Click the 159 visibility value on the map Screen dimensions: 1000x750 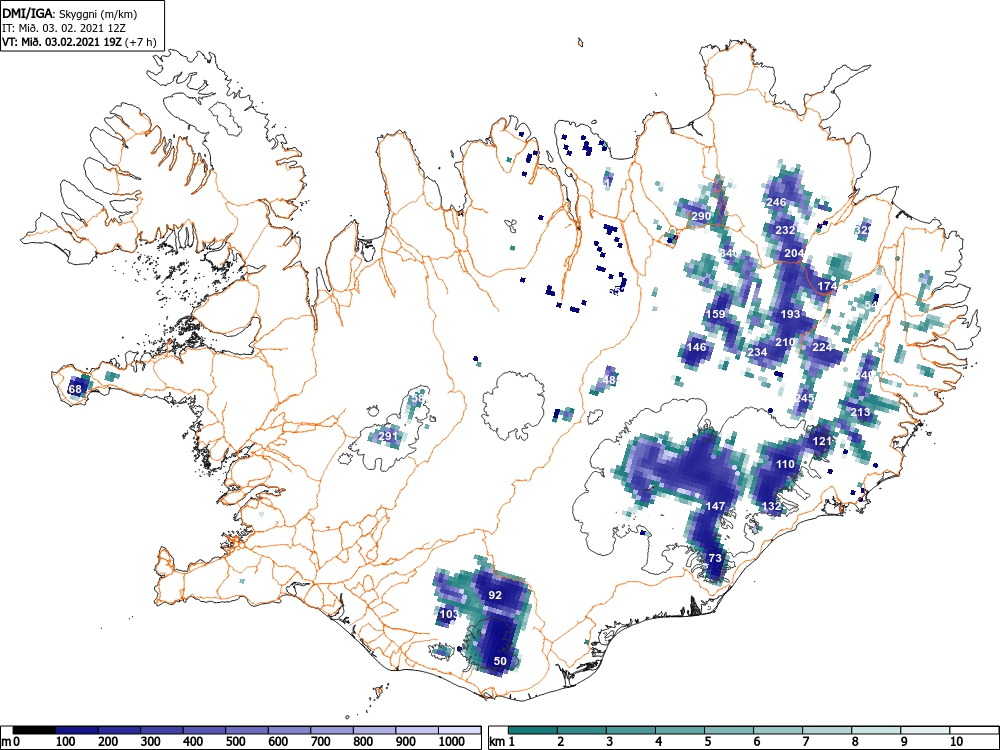click(716, 314)
